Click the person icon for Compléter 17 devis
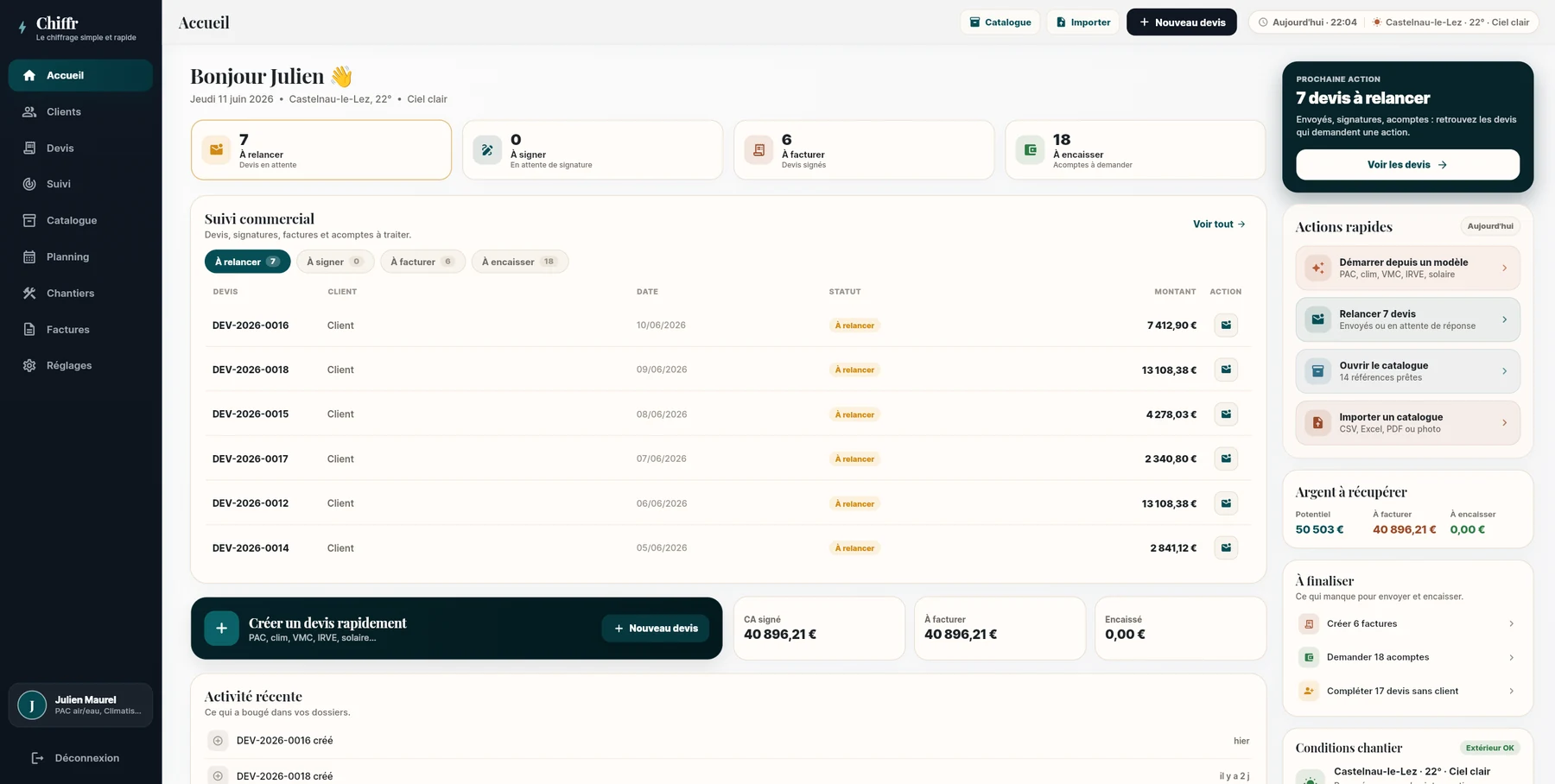 click(x=1309, y=692)
